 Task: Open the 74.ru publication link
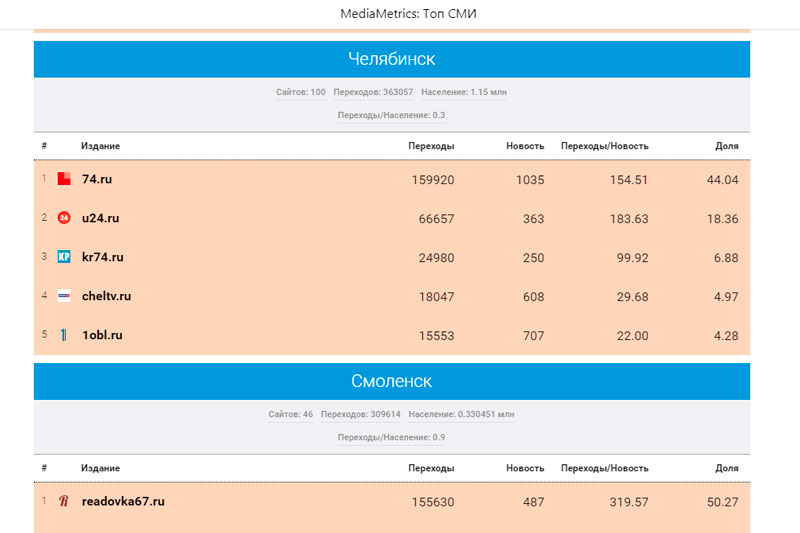tap(97, 179)
